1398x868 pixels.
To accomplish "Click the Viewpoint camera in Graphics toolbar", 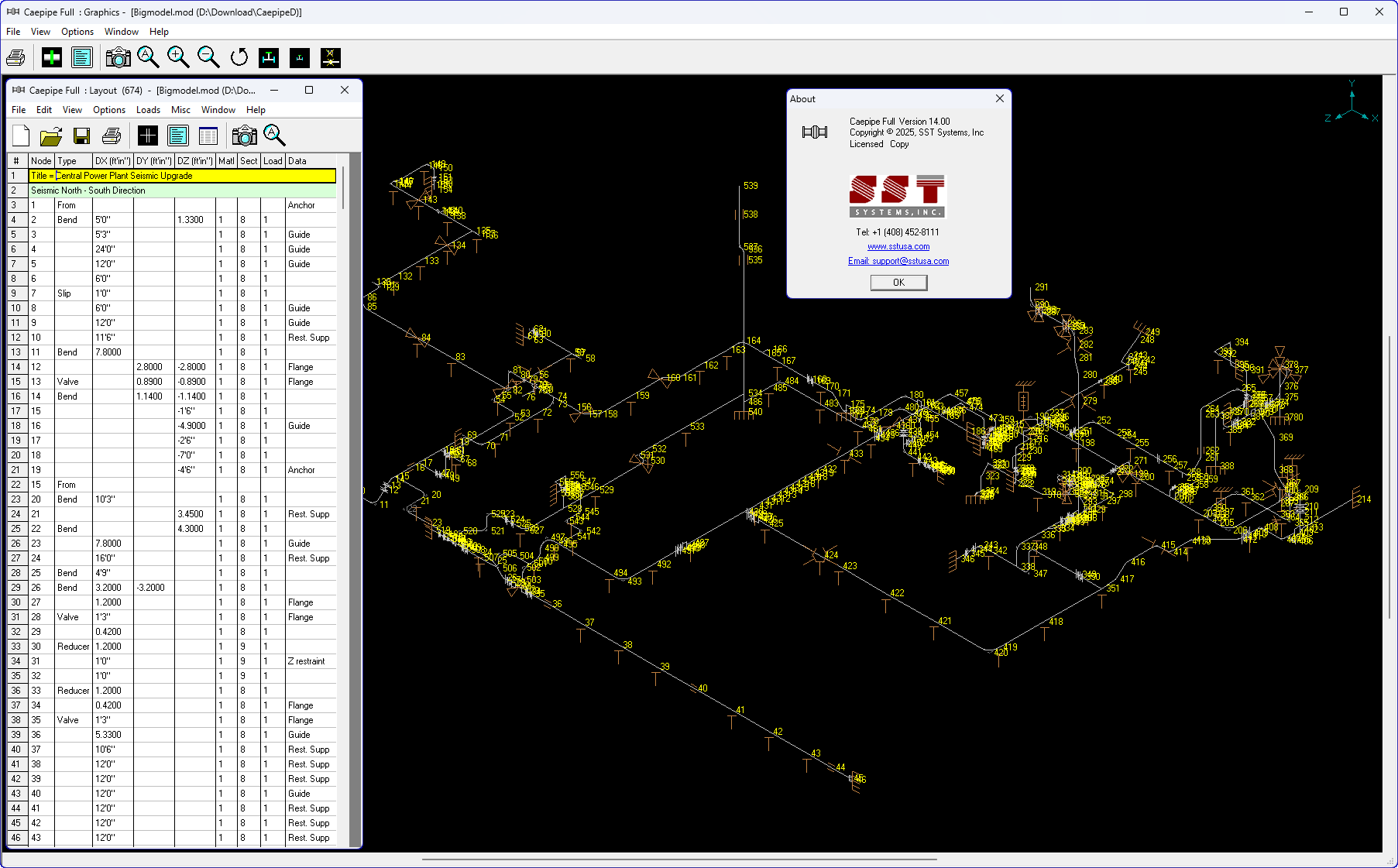I will click(x=118, y=58).
